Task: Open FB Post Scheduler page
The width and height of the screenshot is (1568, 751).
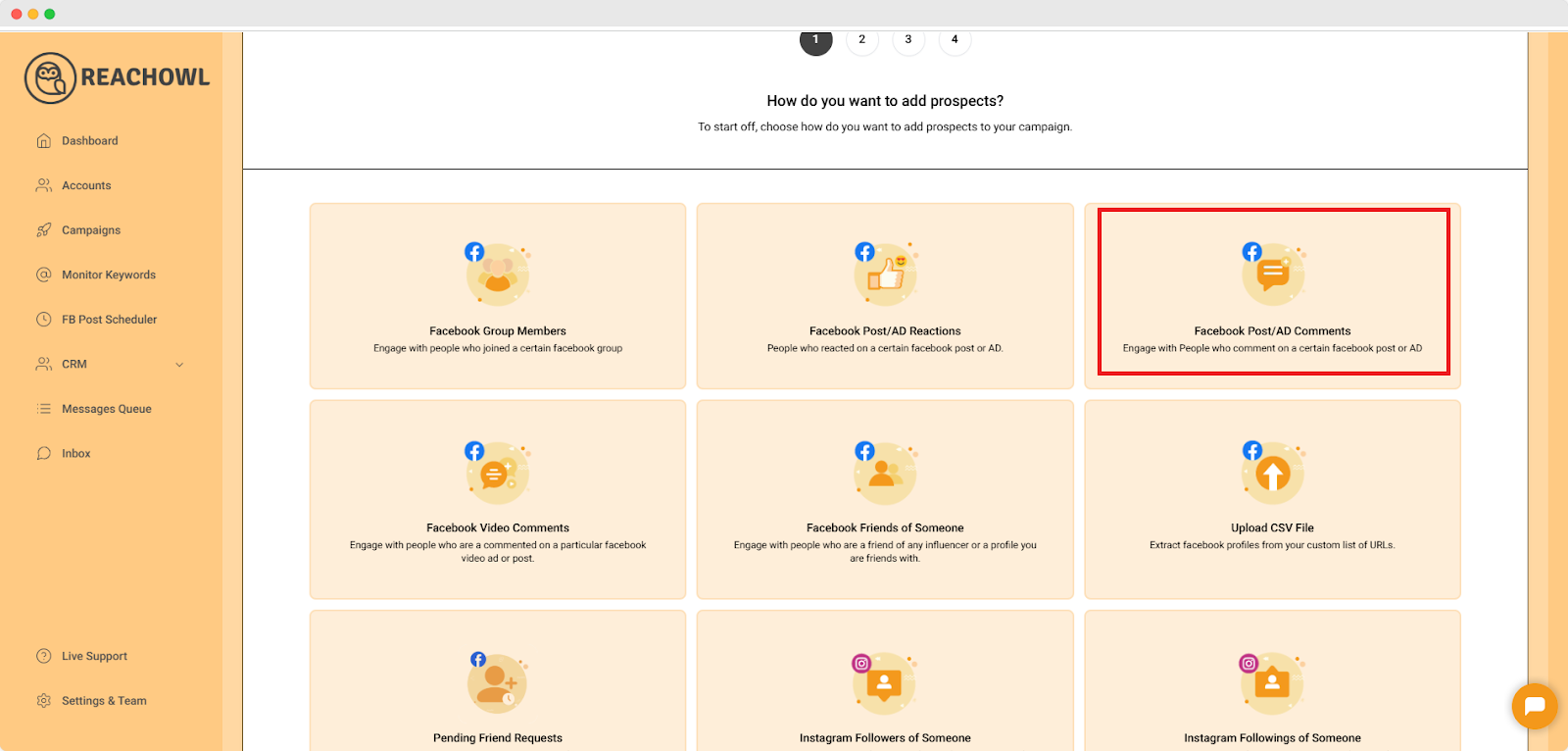Action: coord(110,320)
